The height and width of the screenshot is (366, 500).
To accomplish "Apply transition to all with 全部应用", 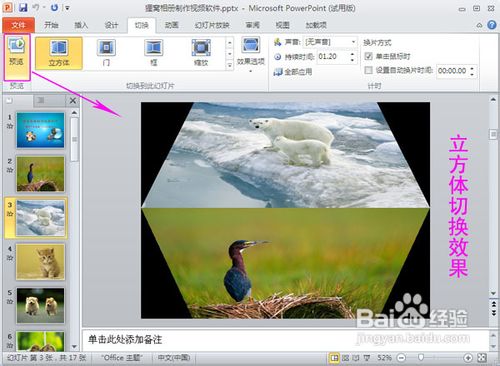I will 293,72.
